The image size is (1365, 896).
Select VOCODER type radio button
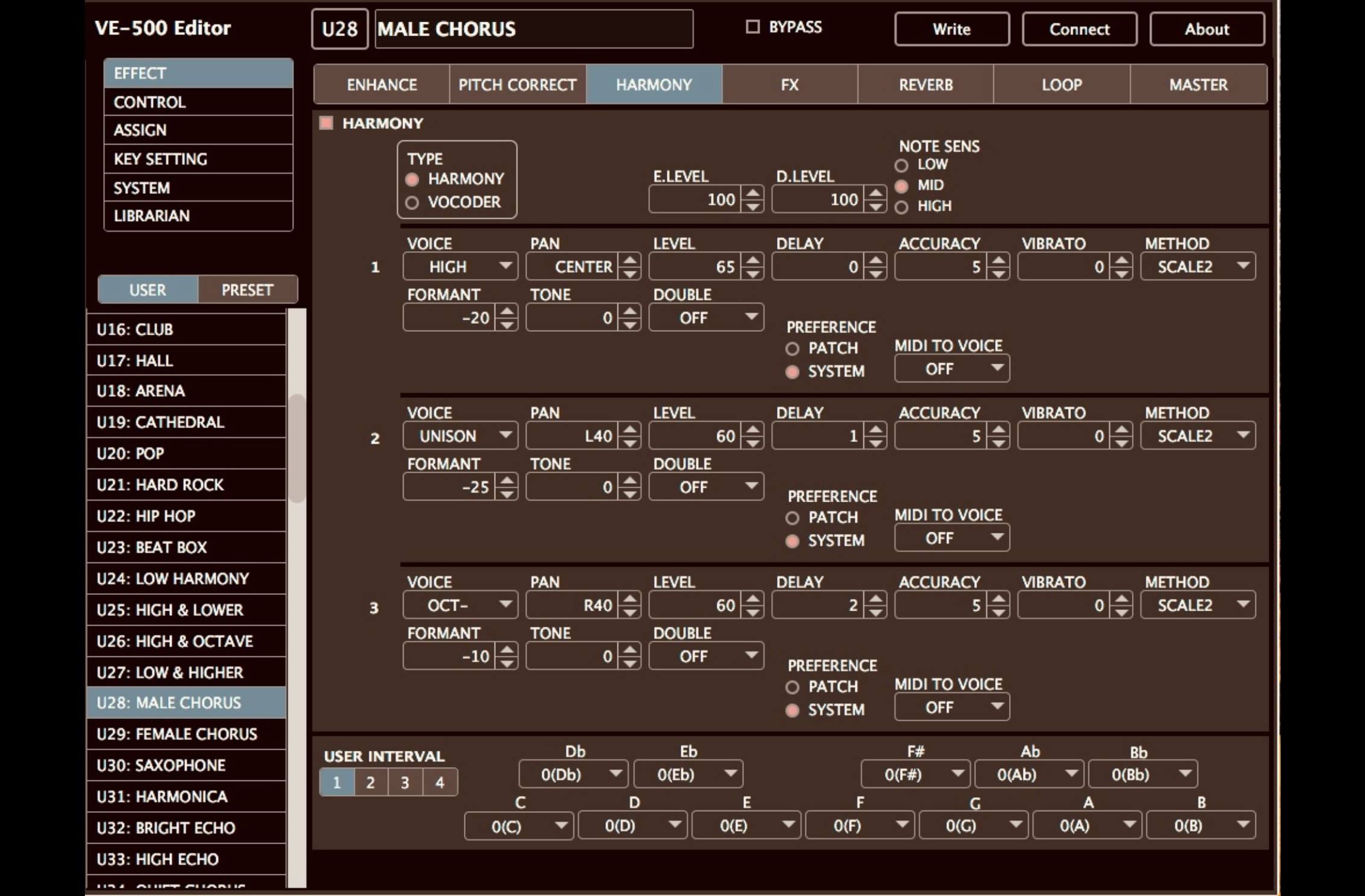pos(412,203)
